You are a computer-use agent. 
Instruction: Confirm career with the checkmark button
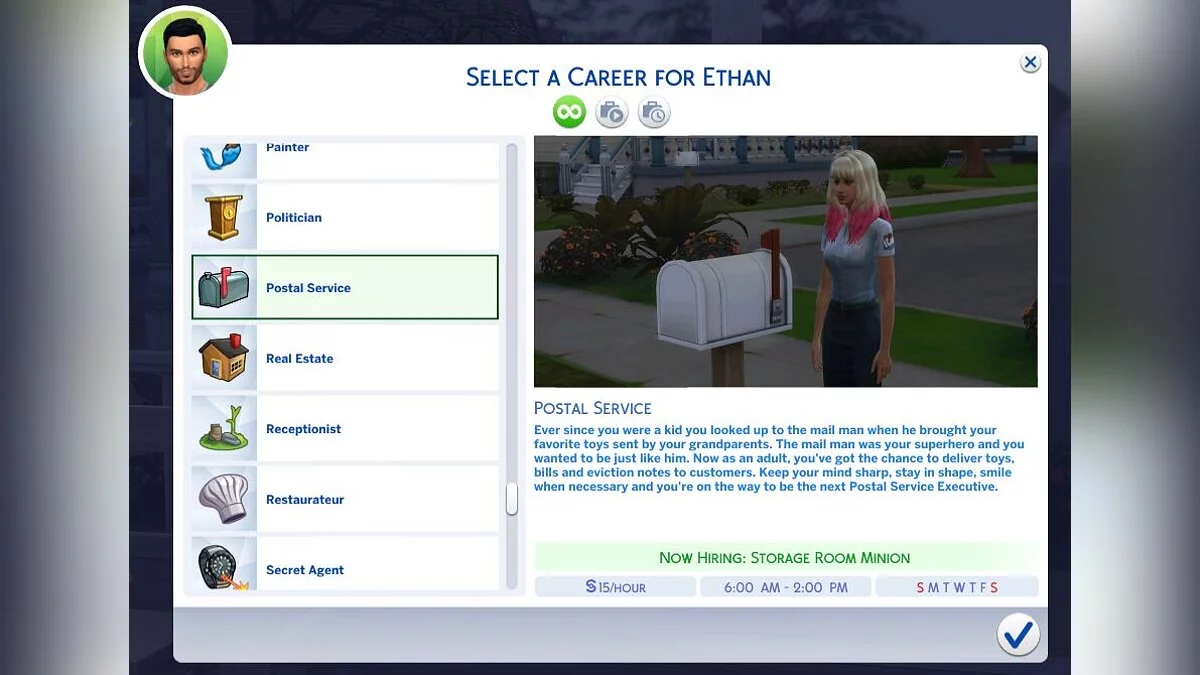tap(1018, 634)
